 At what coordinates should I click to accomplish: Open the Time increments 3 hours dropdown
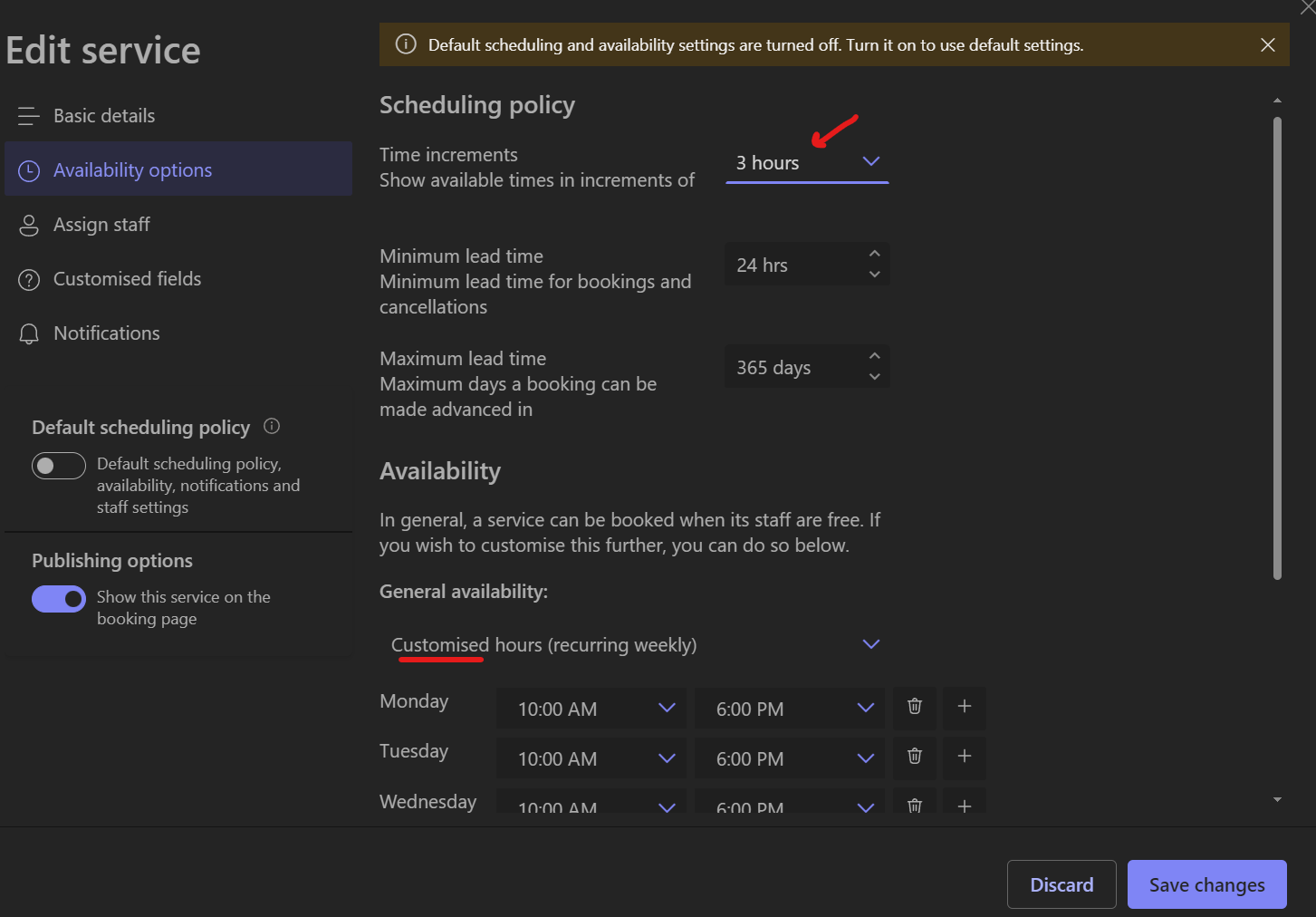click(807, 163)
